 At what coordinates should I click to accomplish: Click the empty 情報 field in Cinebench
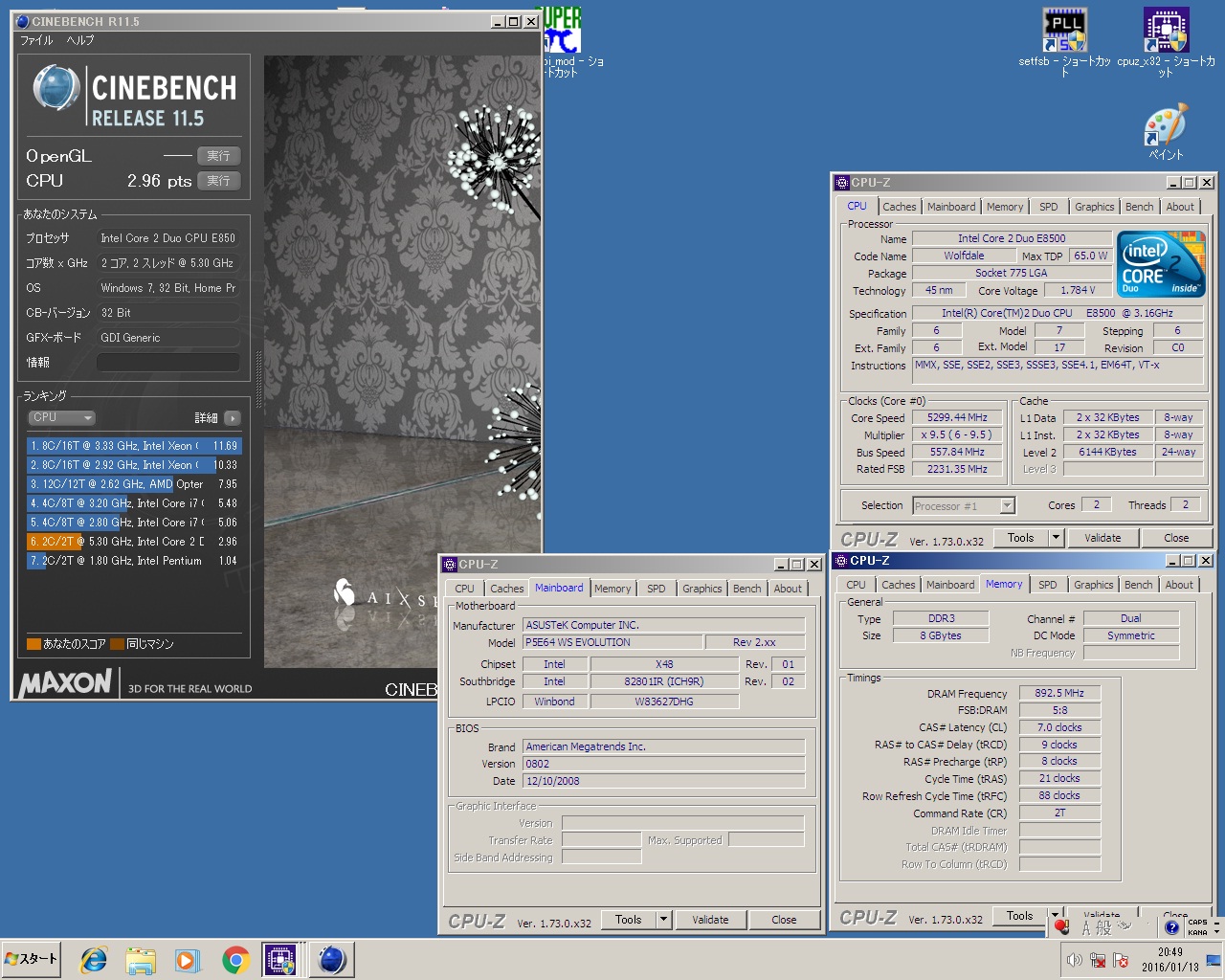point(167,362)
